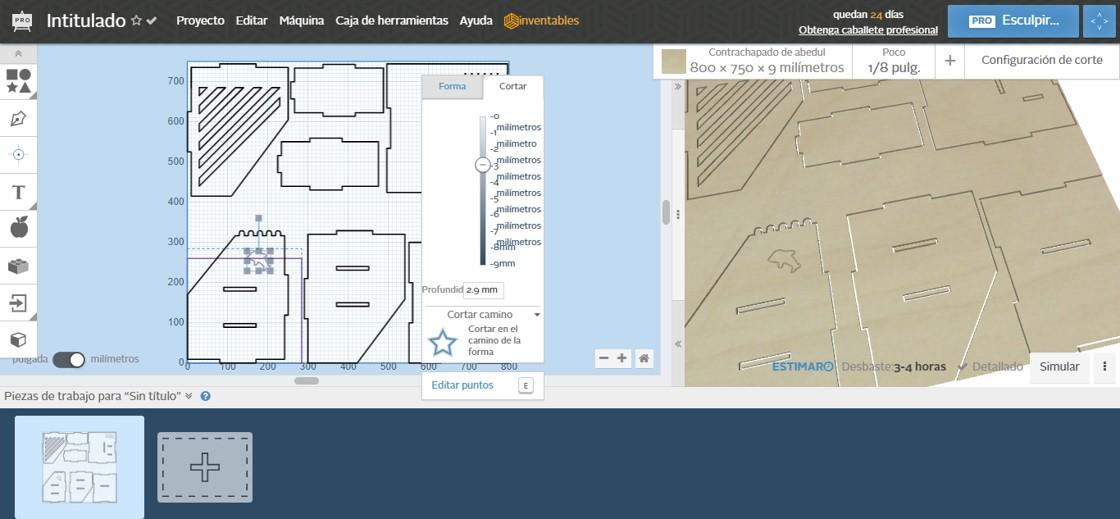Toggle pulgada/milímetros unit switch
Screen dimensions: 1120x519
[x=69, y=359]
